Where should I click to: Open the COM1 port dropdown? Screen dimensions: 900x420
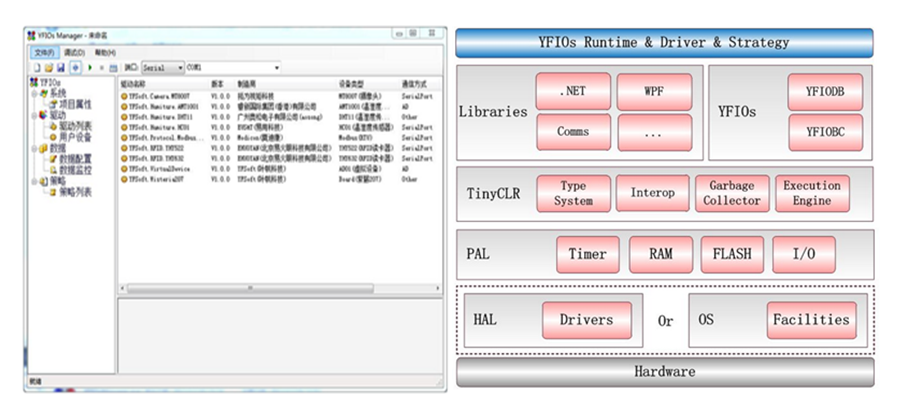[233, 68]
